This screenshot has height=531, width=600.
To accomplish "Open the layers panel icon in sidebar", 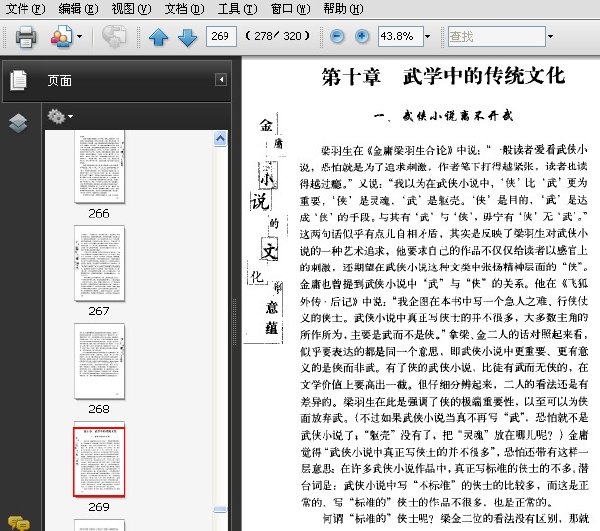I will coord(18,123).
